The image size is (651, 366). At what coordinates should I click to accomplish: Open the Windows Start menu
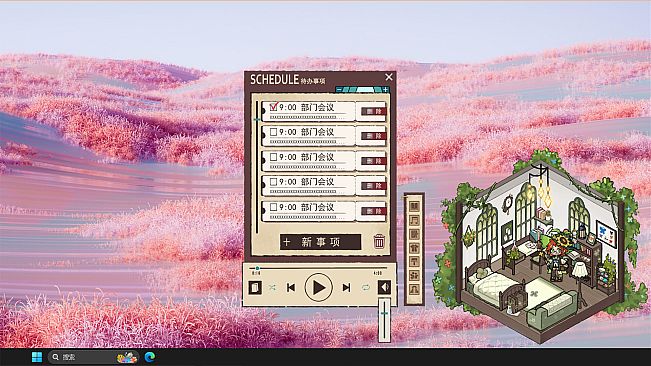pyautogui.click(x=37, y=357)
